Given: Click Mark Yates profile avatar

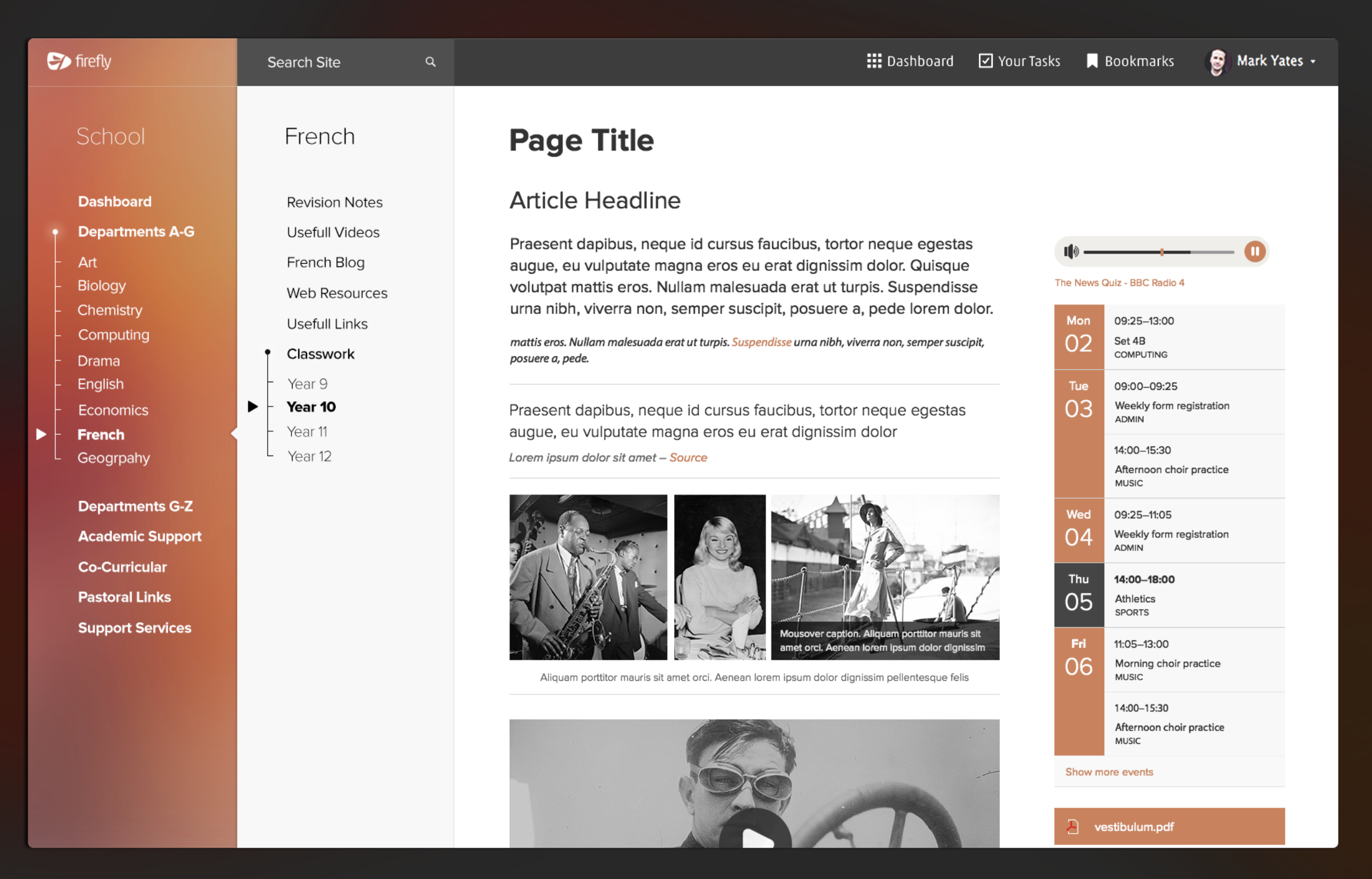Looking at the screenshot, I should (1217, 61).
